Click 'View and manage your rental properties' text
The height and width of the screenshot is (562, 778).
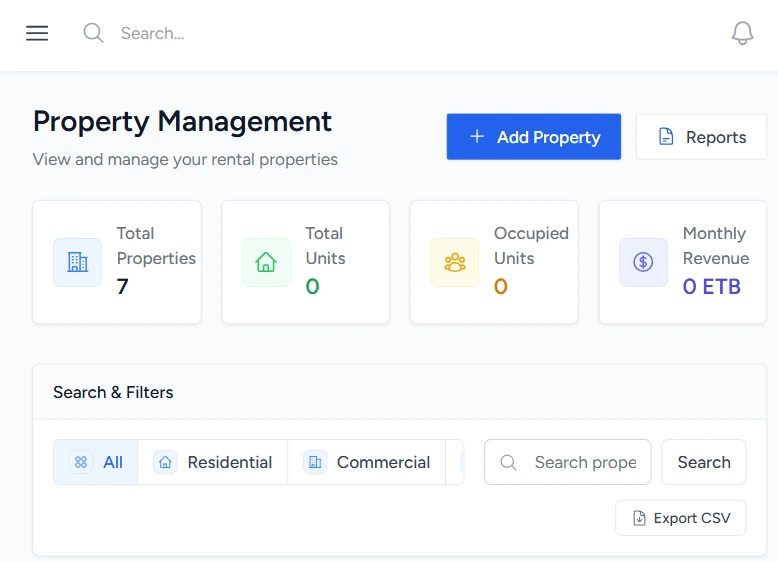coord(185,160)
